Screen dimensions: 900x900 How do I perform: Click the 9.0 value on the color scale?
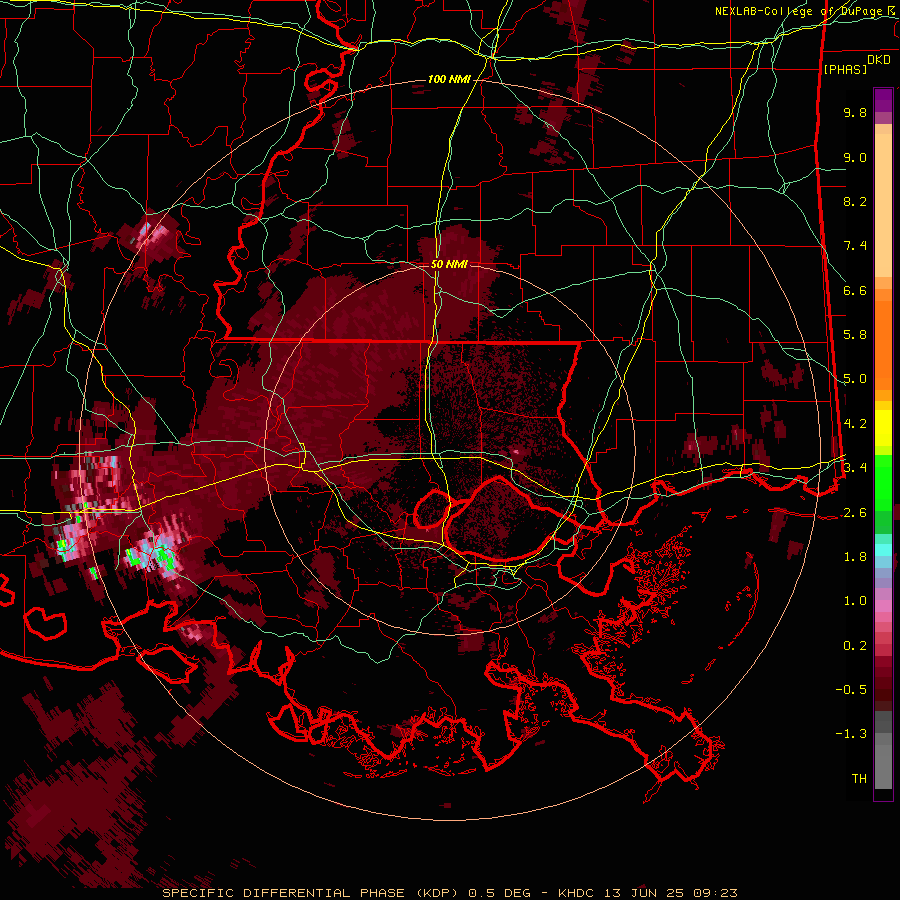tap(855, 157)
